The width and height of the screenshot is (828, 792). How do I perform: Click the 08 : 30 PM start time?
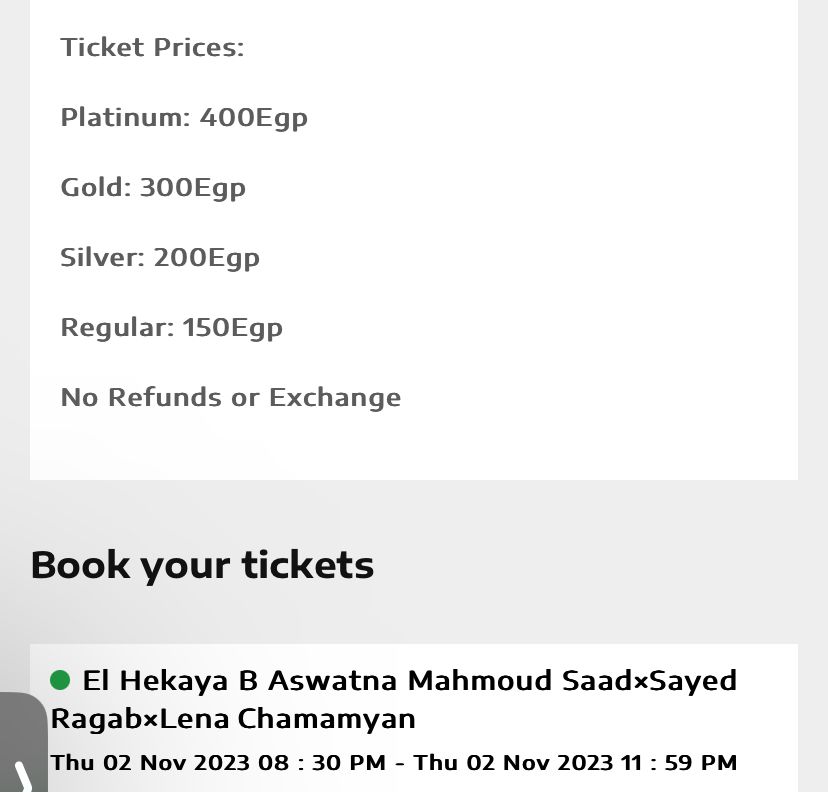(x=321, y=762)
